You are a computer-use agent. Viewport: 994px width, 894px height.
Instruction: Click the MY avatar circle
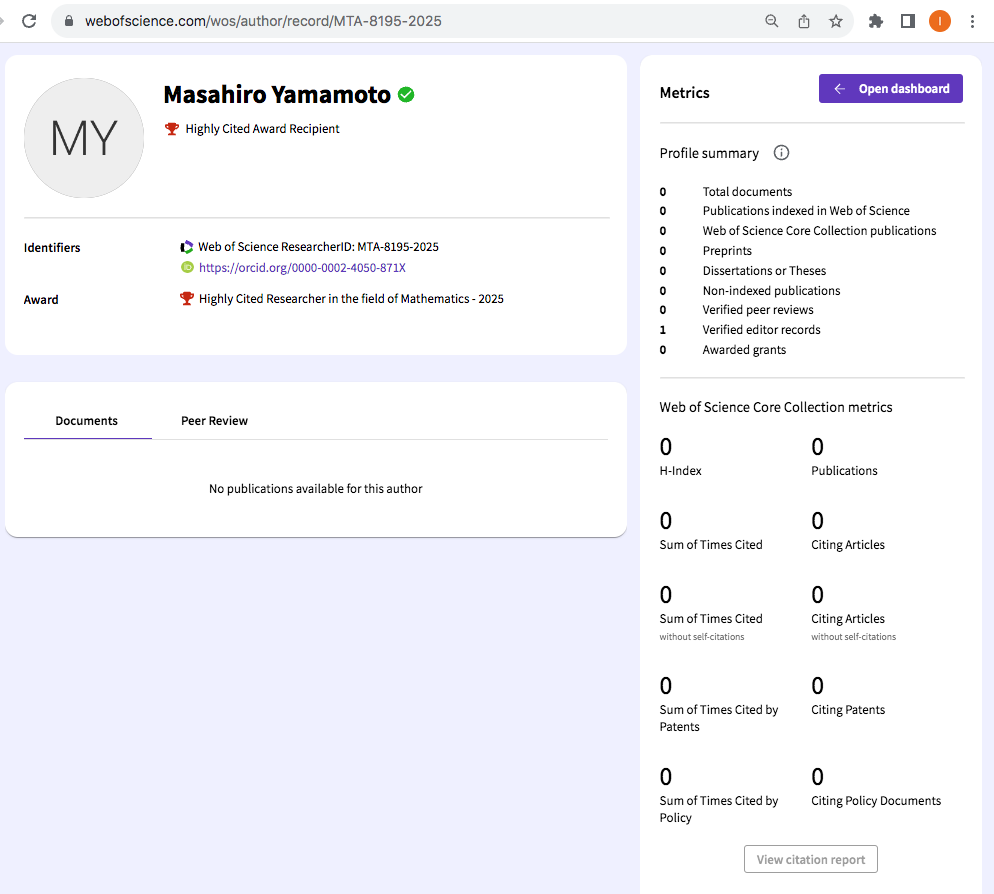84,138
